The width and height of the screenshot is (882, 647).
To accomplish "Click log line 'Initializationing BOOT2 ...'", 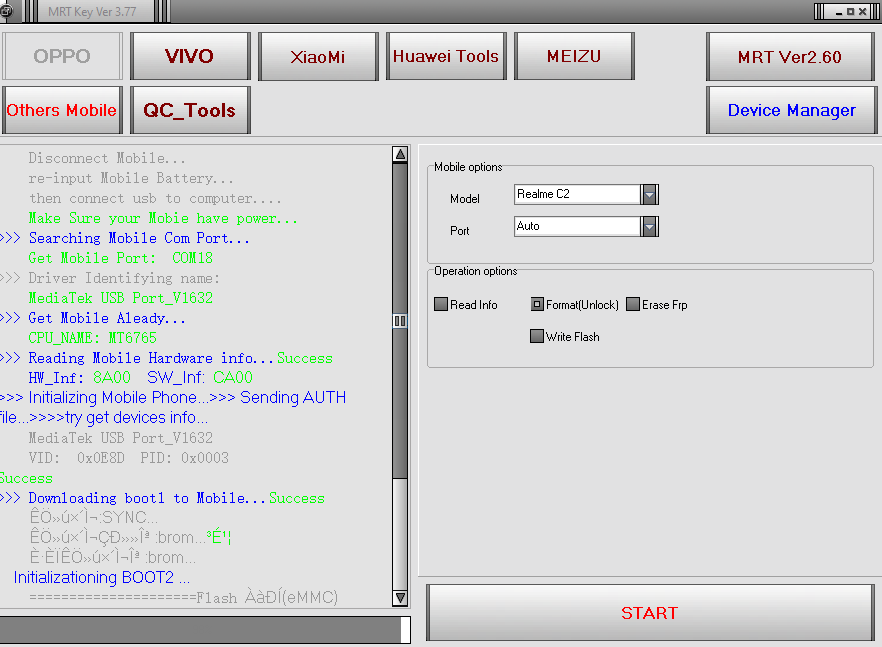I will point(102,578).
